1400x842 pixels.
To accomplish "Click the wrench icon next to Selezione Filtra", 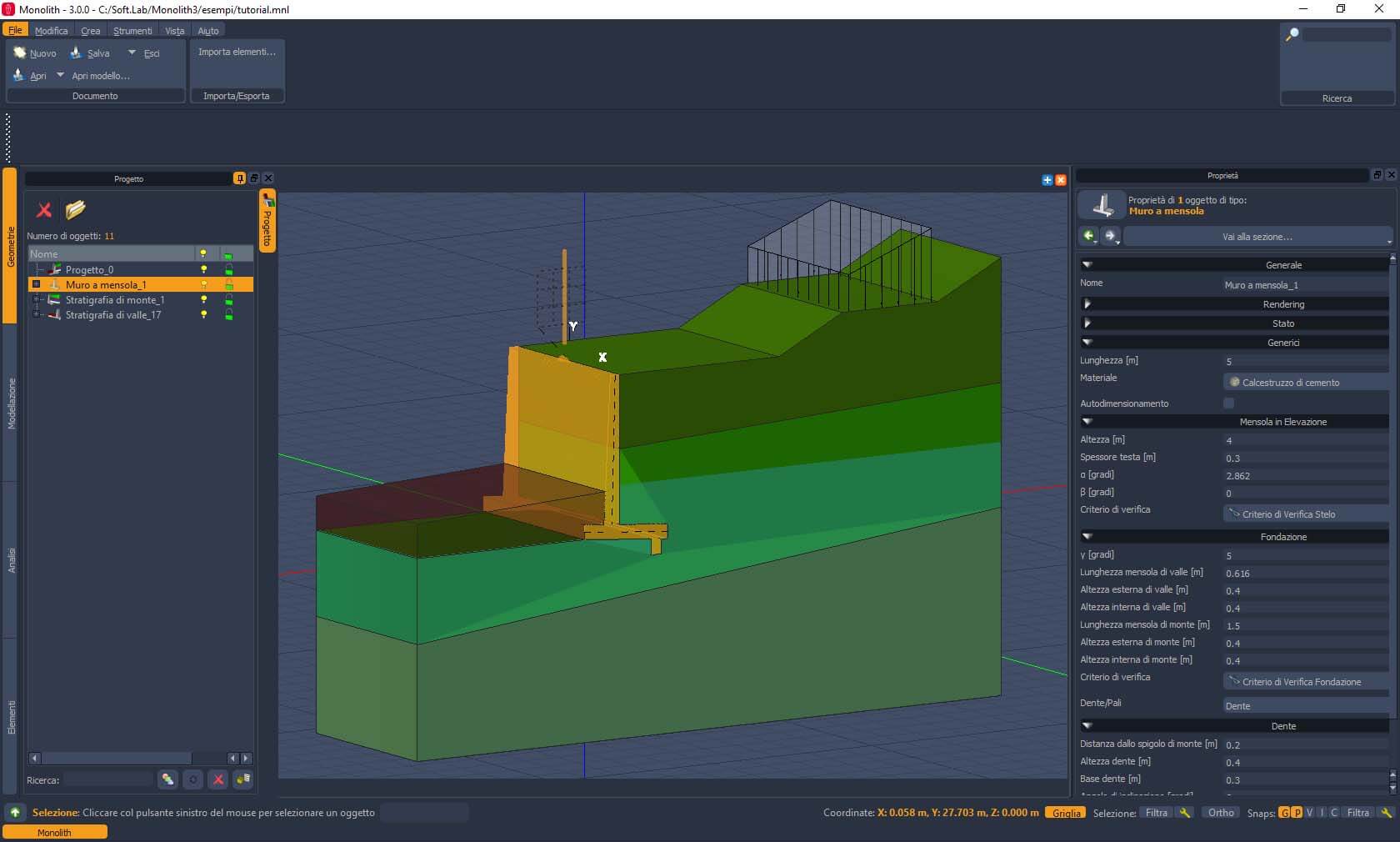I will point(1184,813).
